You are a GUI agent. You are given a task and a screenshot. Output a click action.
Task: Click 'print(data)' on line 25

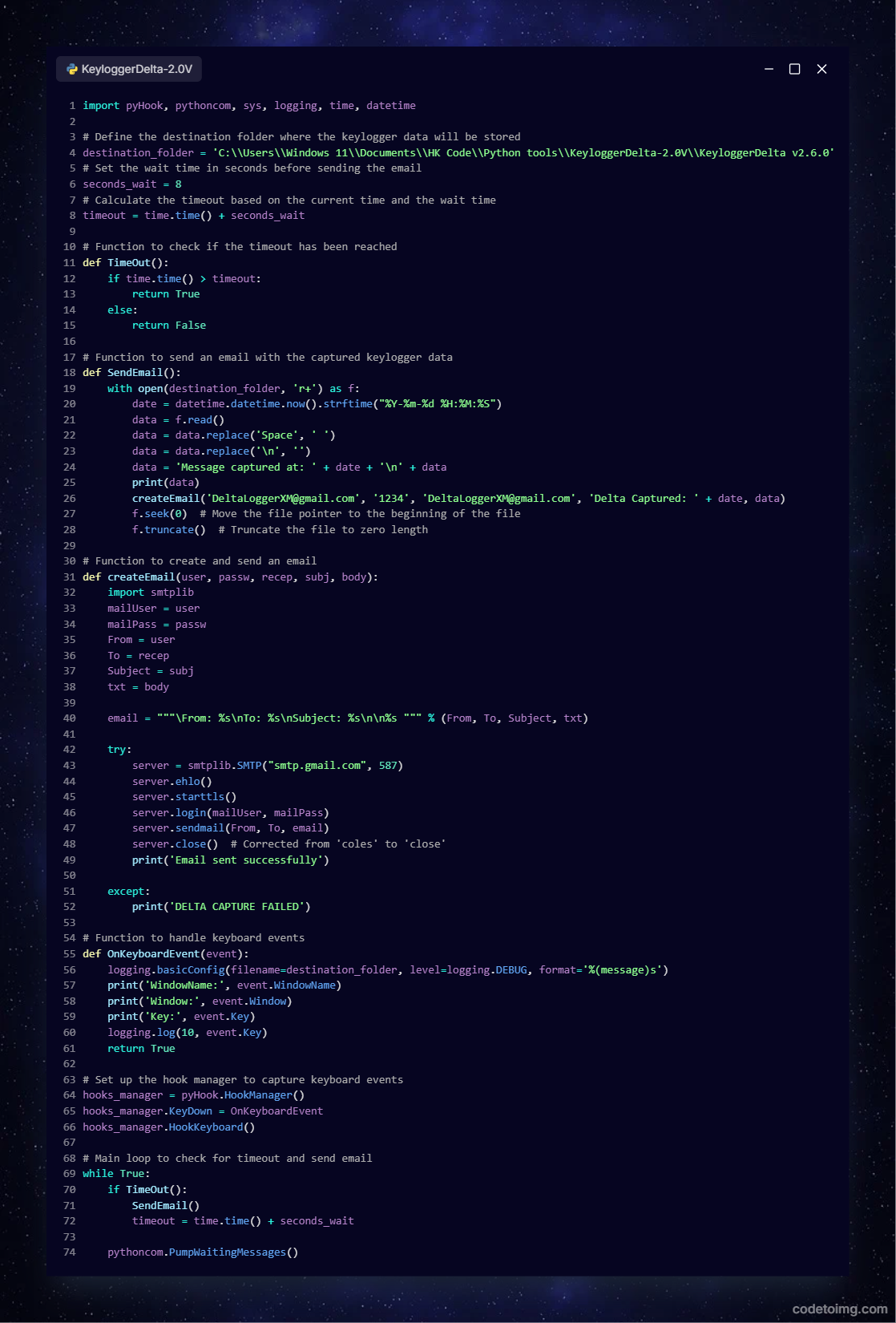(x=166, y=483)
